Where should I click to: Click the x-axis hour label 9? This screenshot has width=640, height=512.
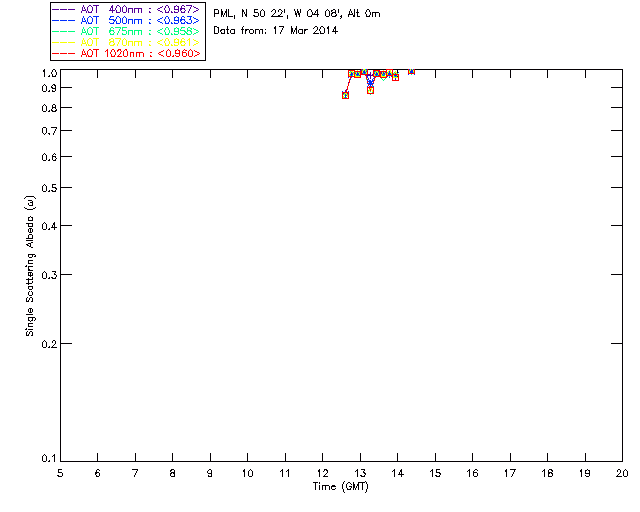coord(210,473)
